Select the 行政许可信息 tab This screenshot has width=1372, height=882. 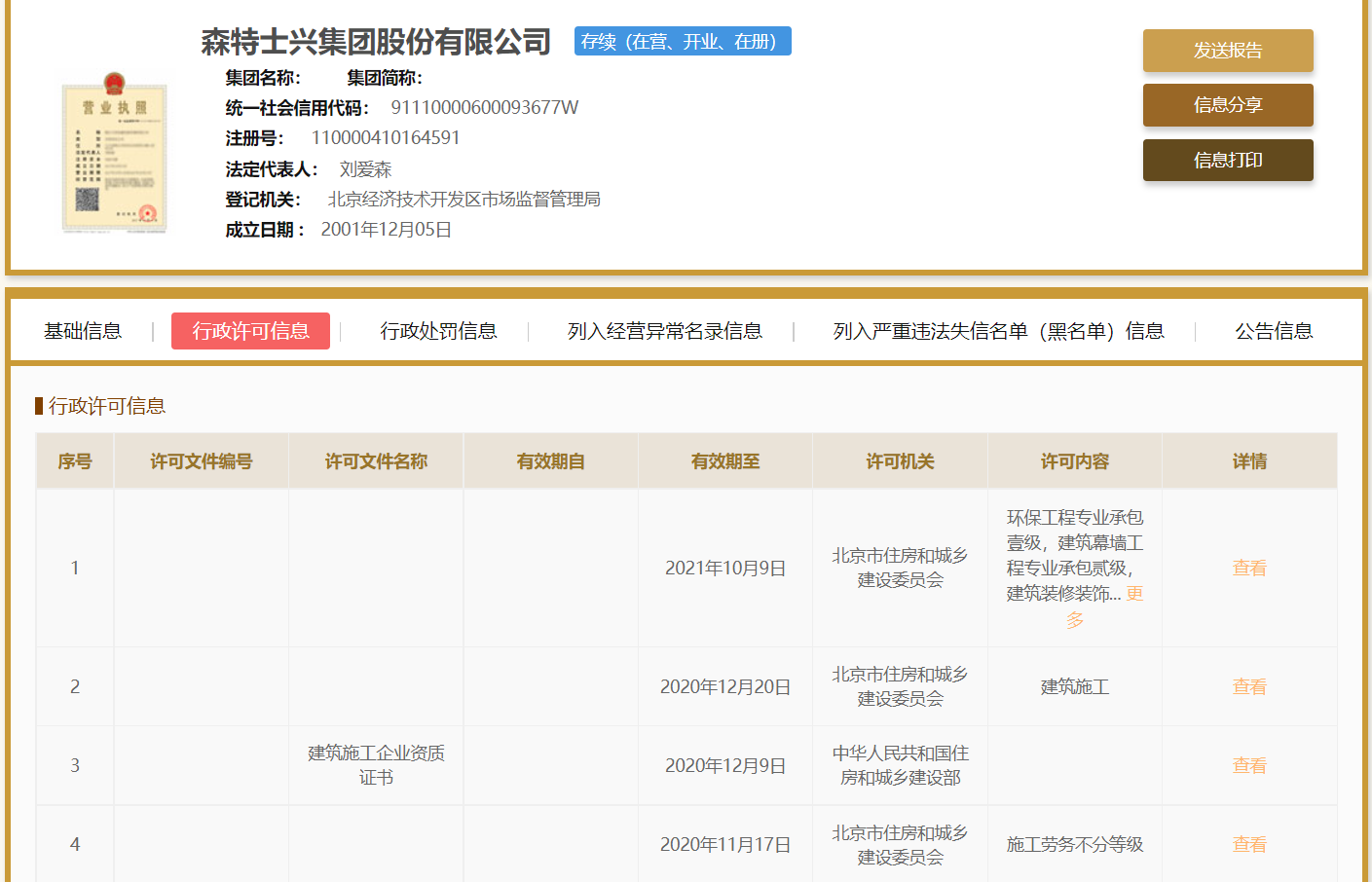(250, 331)
